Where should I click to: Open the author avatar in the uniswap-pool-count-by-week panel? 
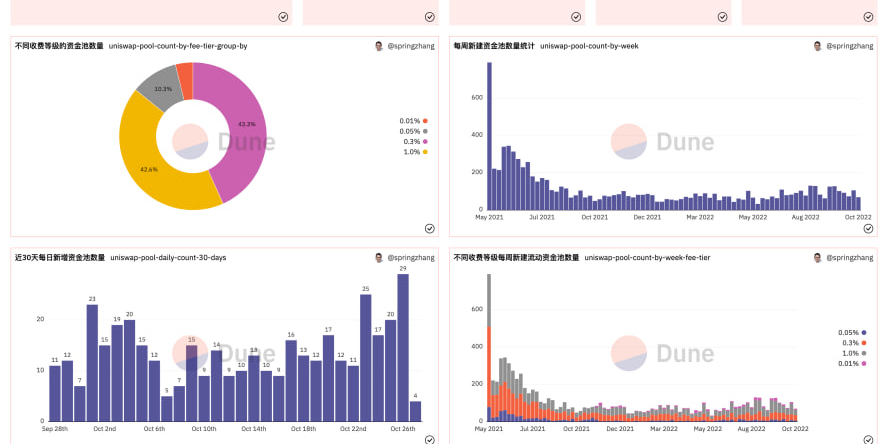pyautogui.click(x=817, y=46)
